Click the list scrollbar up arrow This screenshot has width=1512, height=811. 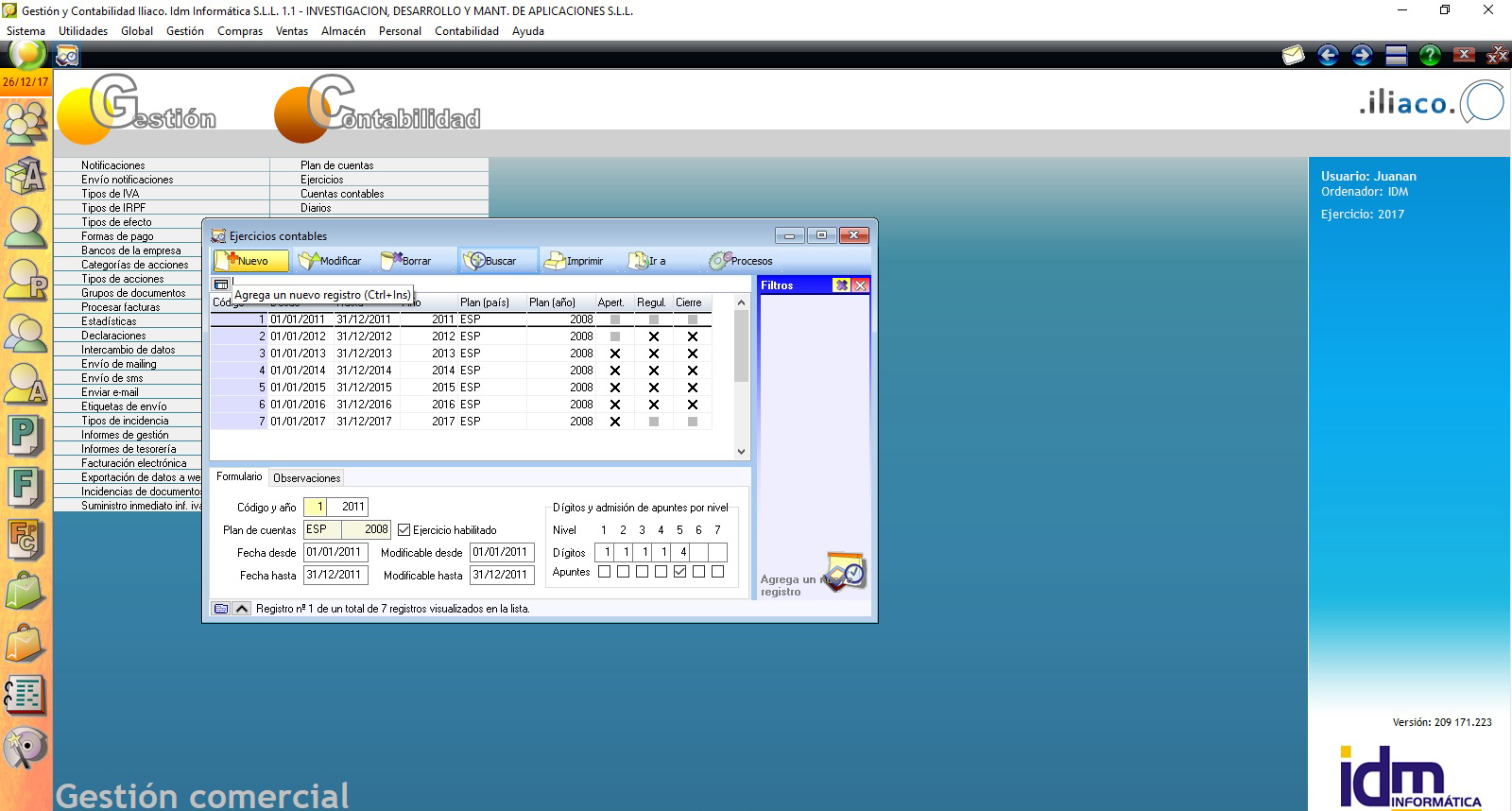coord(741,302)
